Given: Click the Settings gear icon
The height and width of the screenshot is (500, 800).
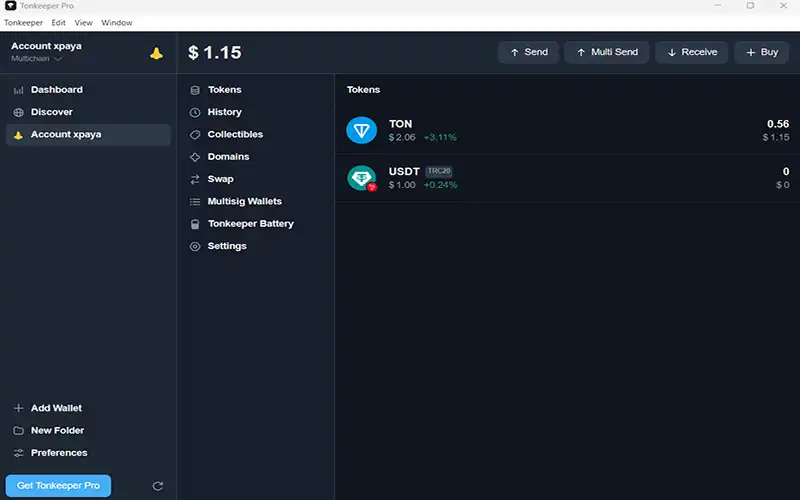Looking at the screenshot, I should (x=195, y=246).
